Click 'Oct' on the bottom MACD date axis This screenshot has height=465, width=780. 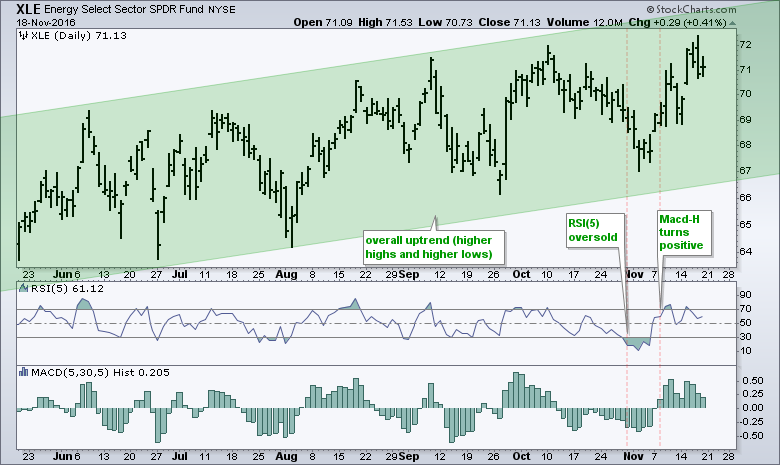(x=521, y=457)
